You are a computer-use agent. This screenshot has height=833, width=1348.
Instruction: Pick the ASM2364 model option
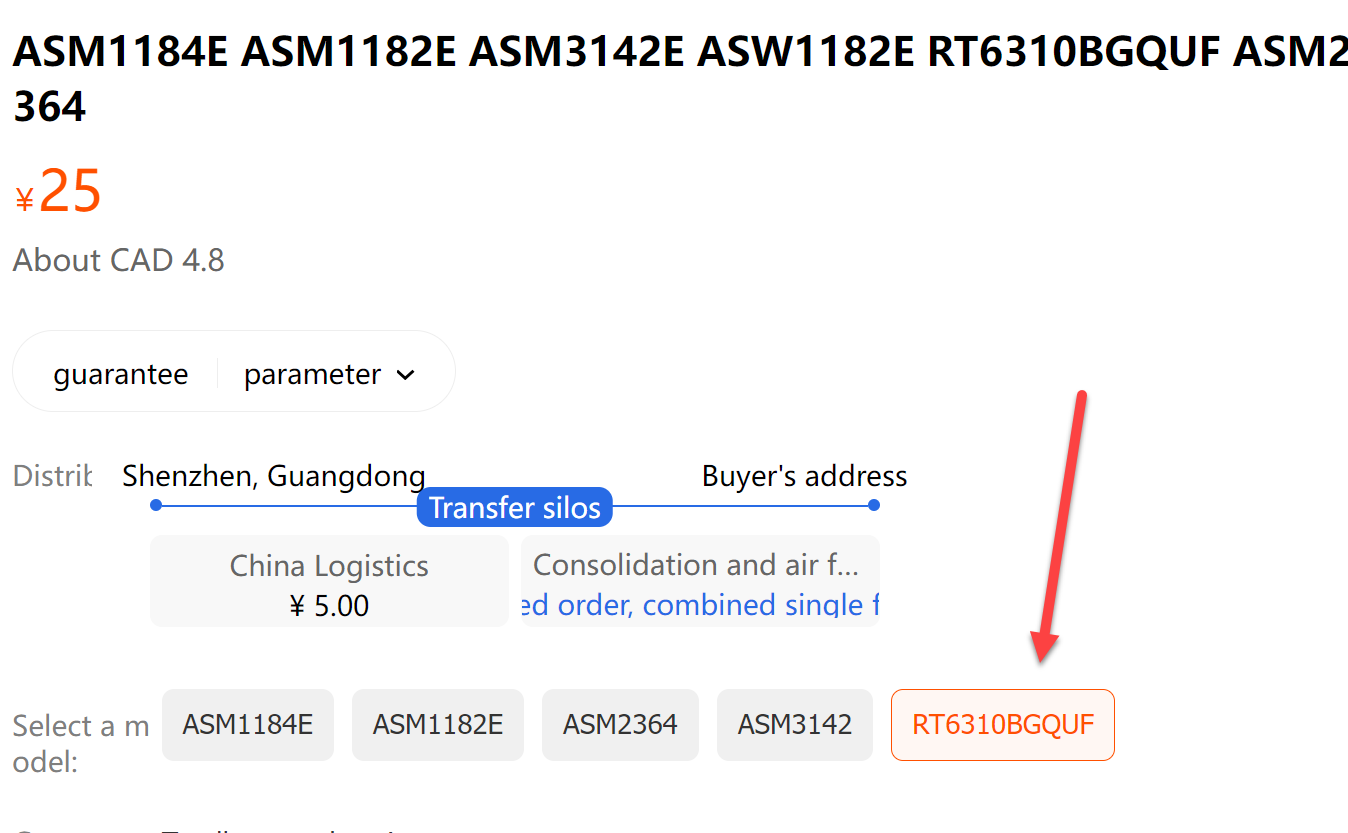click(x=620, y=724)
